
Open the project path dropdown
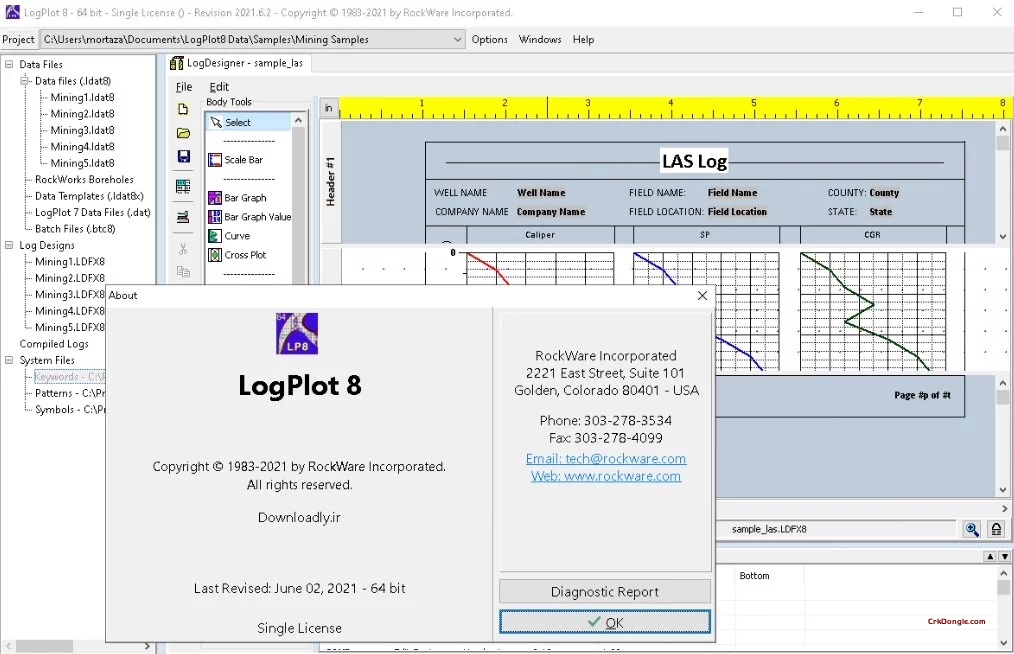(x=458, y=40)
